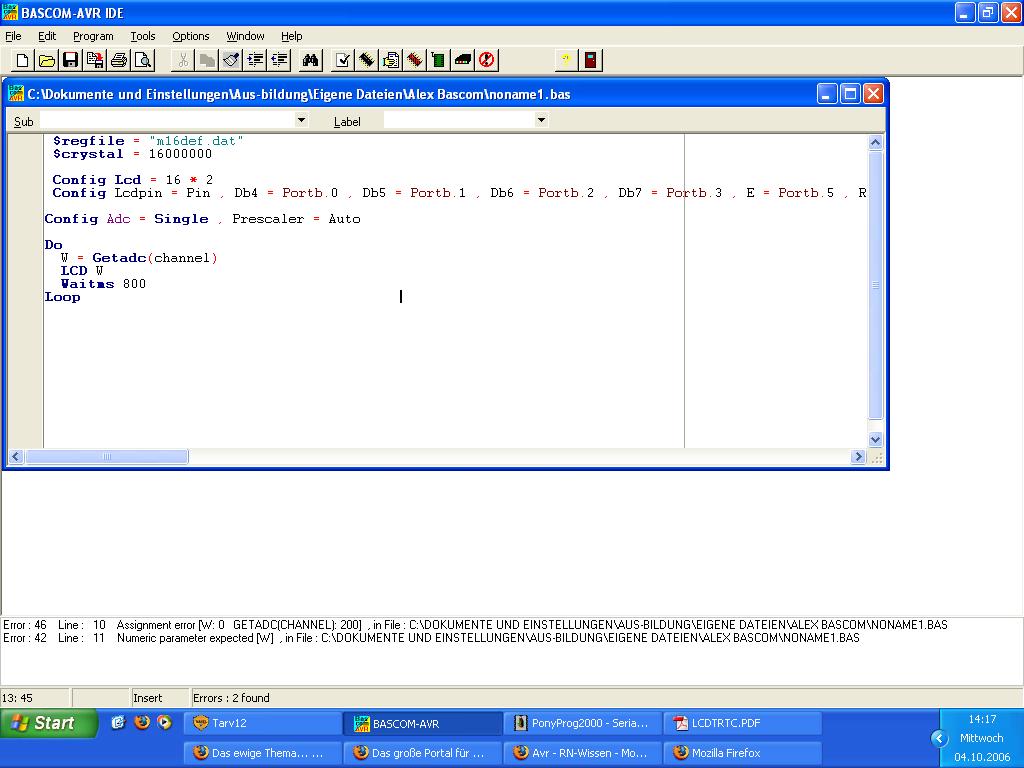The height and width of the screenshot is (768, 1024).
Task: Click the $regfile code line
Action: pos(148,140)
